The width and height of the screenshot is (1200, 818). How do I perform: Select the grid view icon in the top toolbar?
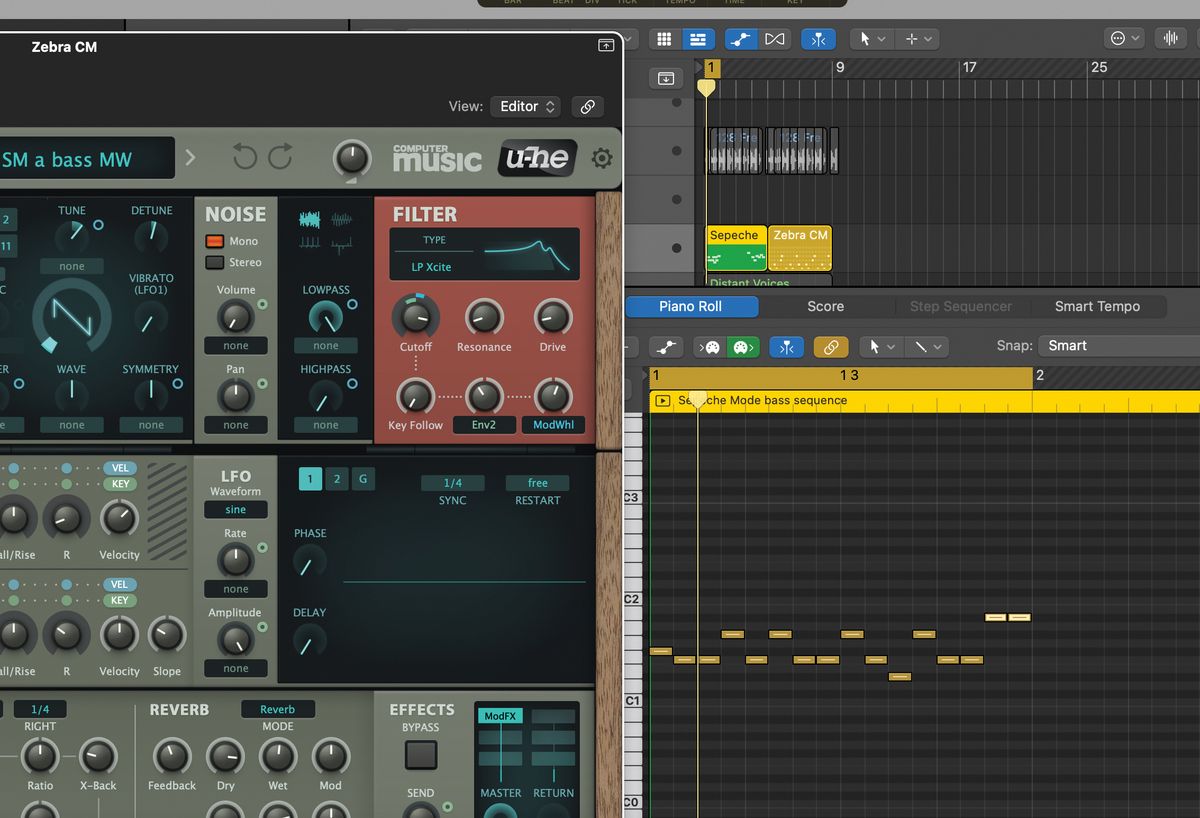pos(664,38)
